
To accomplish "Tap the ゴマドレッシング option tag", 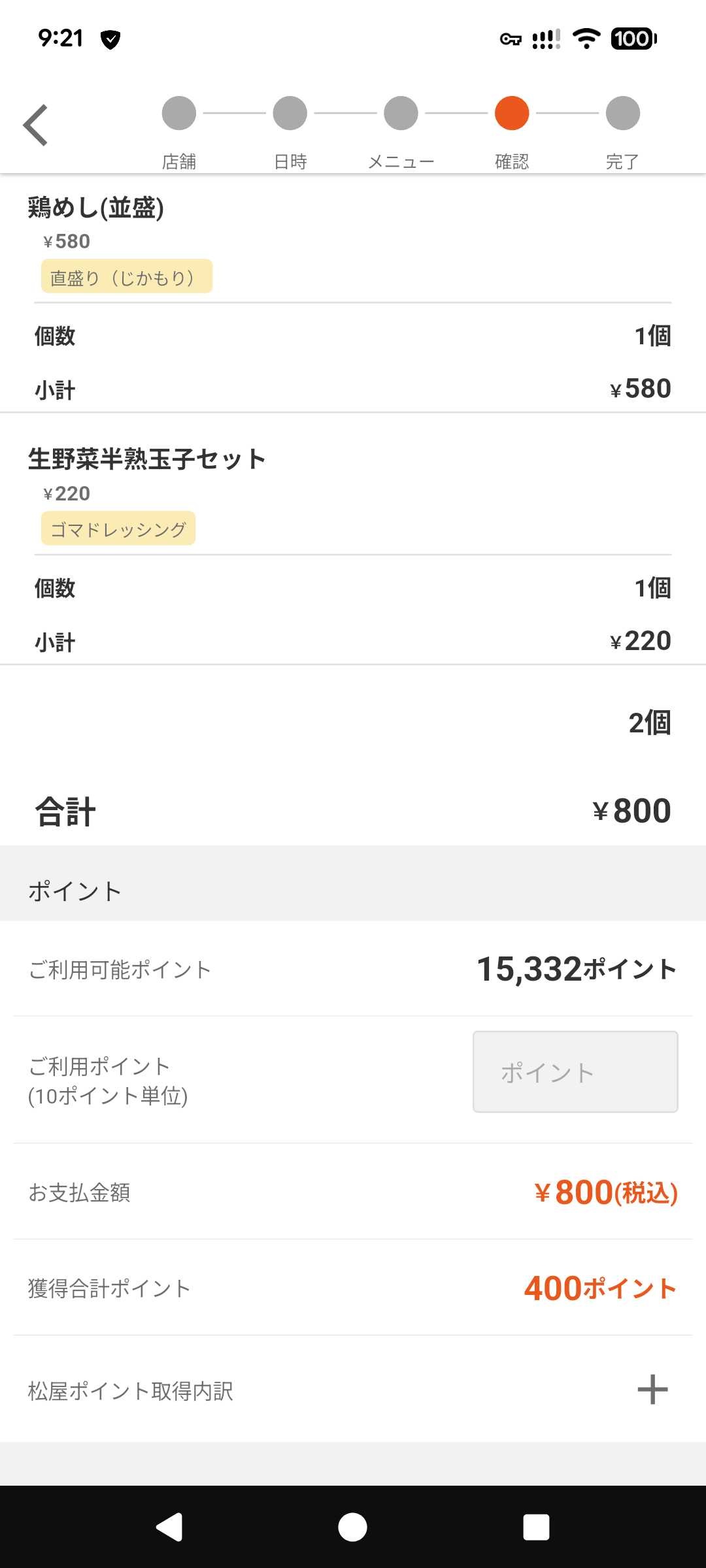I will (118, 529).
